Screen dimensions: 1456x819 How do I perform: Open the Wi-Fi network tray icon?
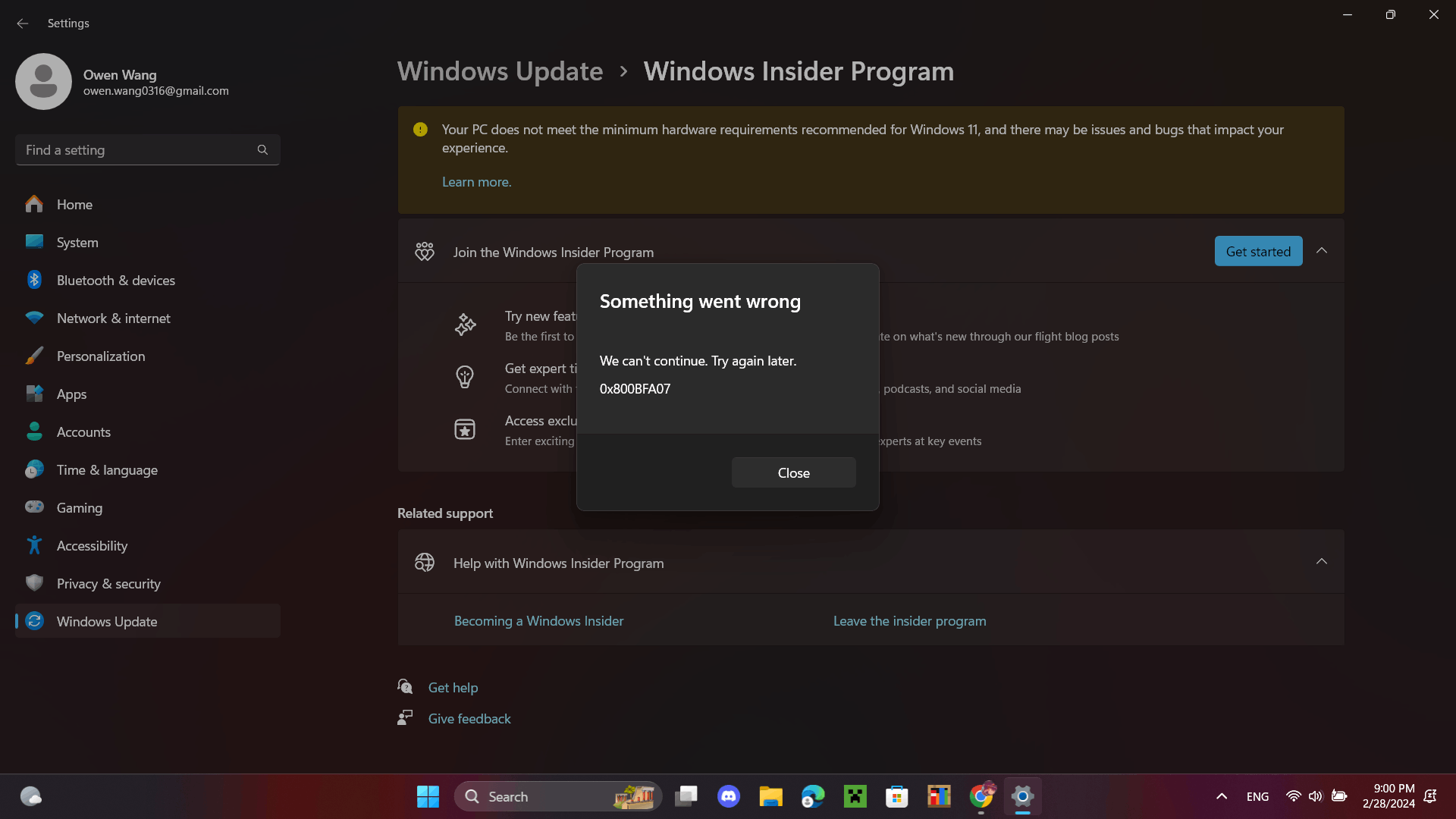coord(1294,796)
